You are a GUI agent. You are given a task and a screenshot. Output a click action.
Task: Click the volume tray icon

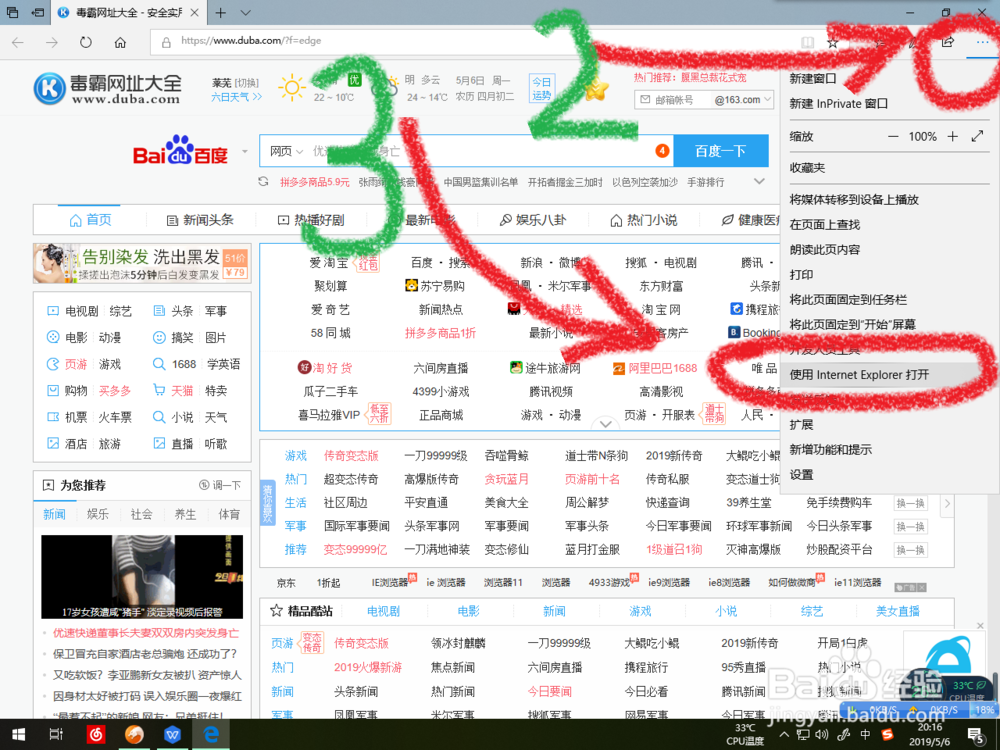(x=823, y=735)
